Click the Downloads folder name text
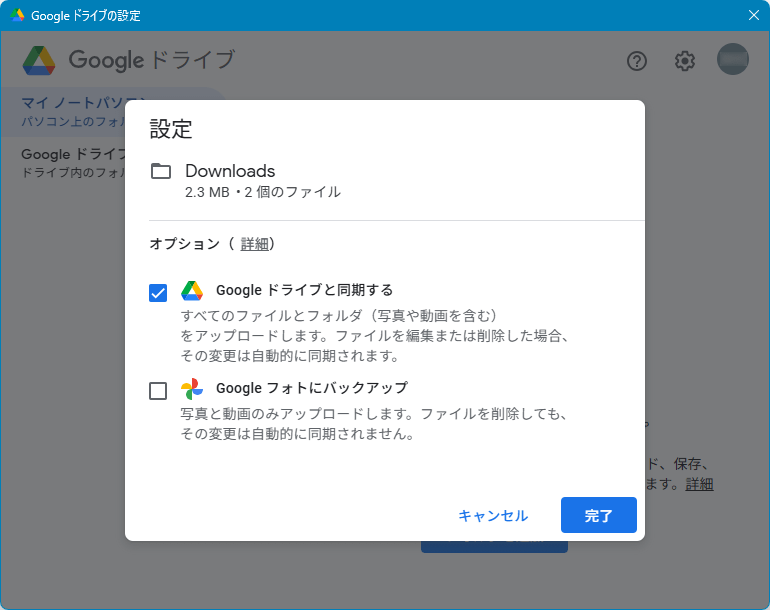Viewport: 770px width, 610px height. [x=230, y=171]
